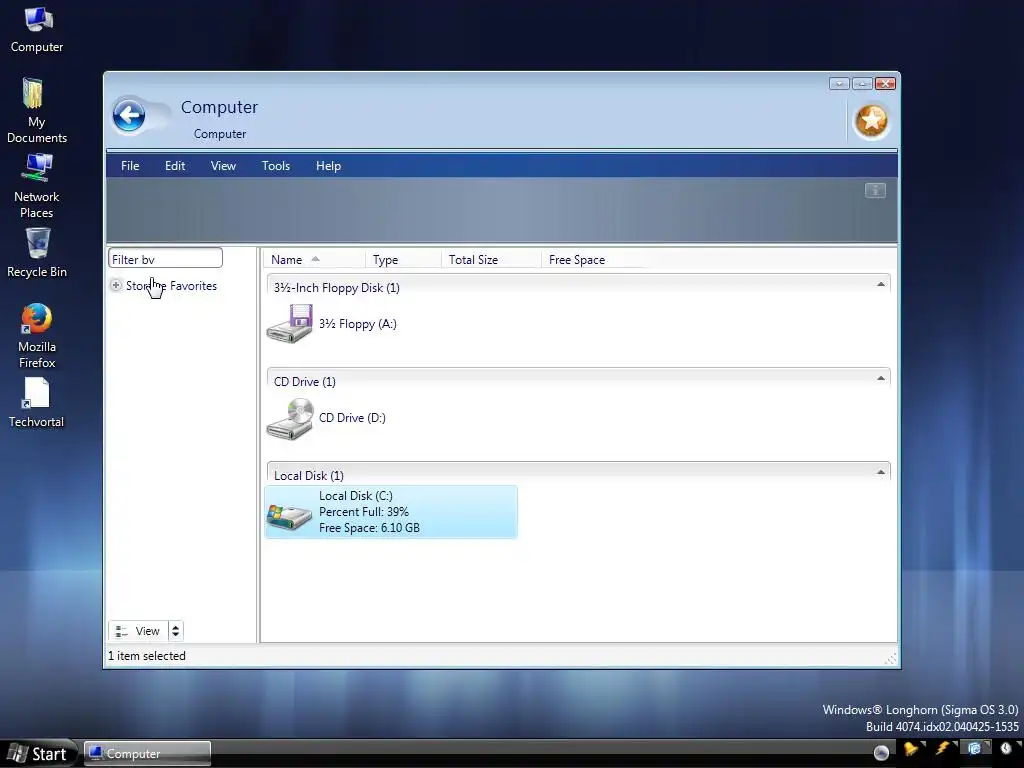
Task: Open the View menu
Action: coord(223,166)
